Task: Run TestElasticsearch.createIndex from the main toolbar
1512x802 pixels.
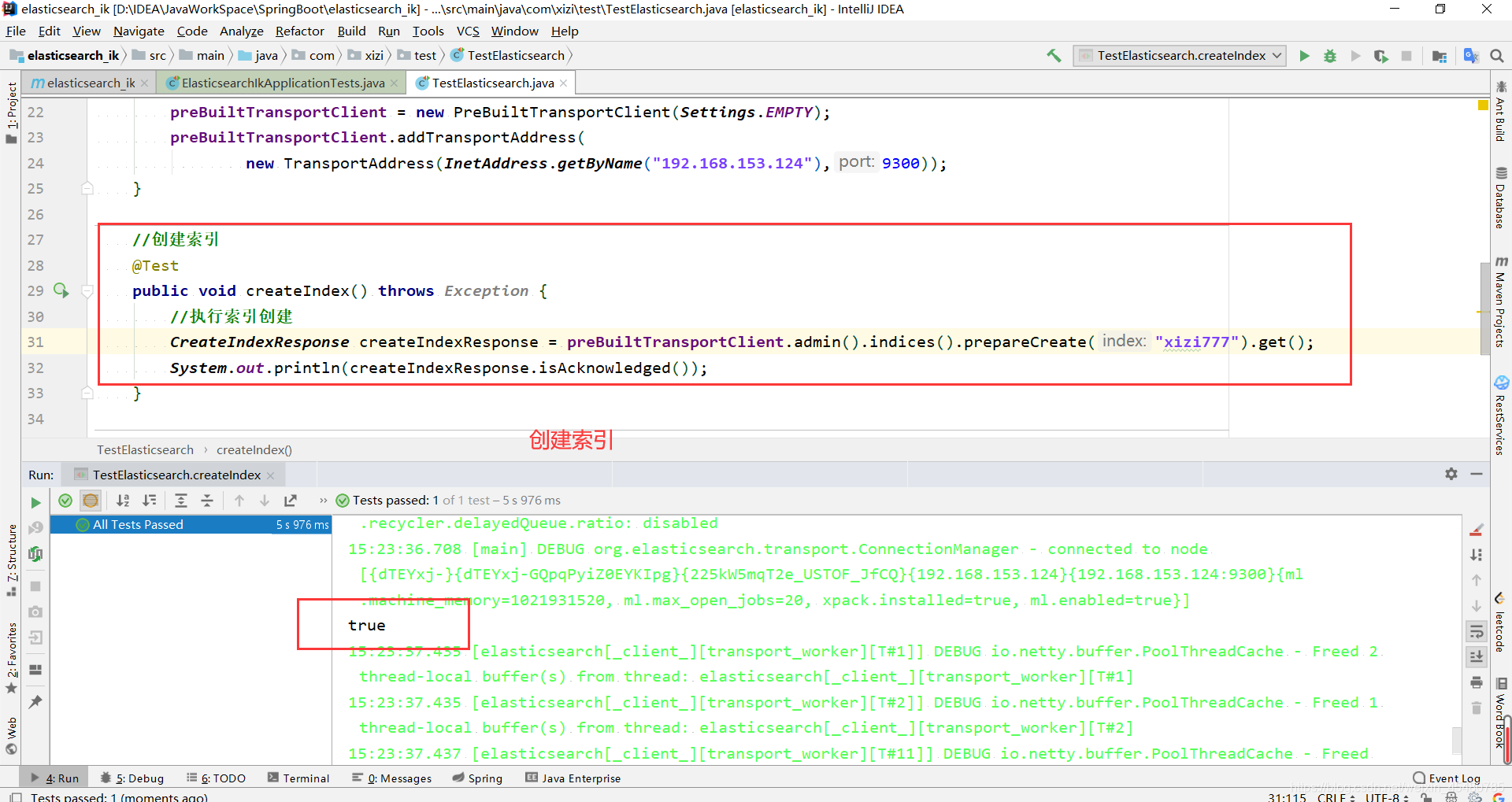Action: tap(1304, 56)
